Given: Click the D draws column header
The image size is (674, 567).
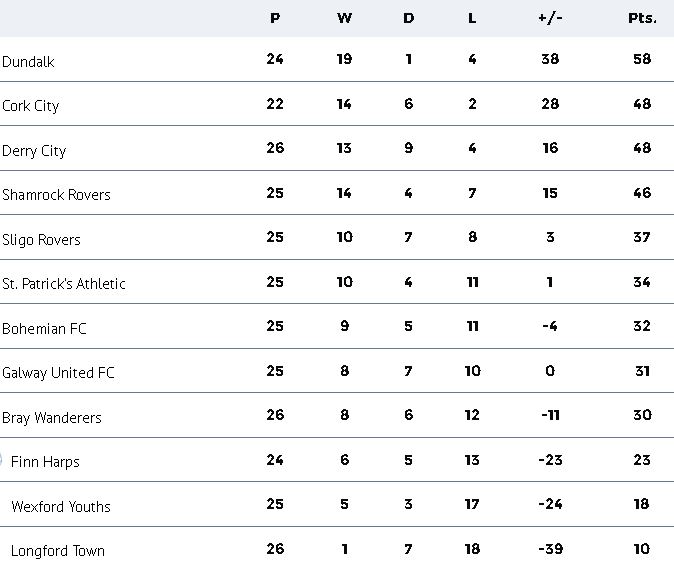Looking at the screenshot, I should click(408, 18).
